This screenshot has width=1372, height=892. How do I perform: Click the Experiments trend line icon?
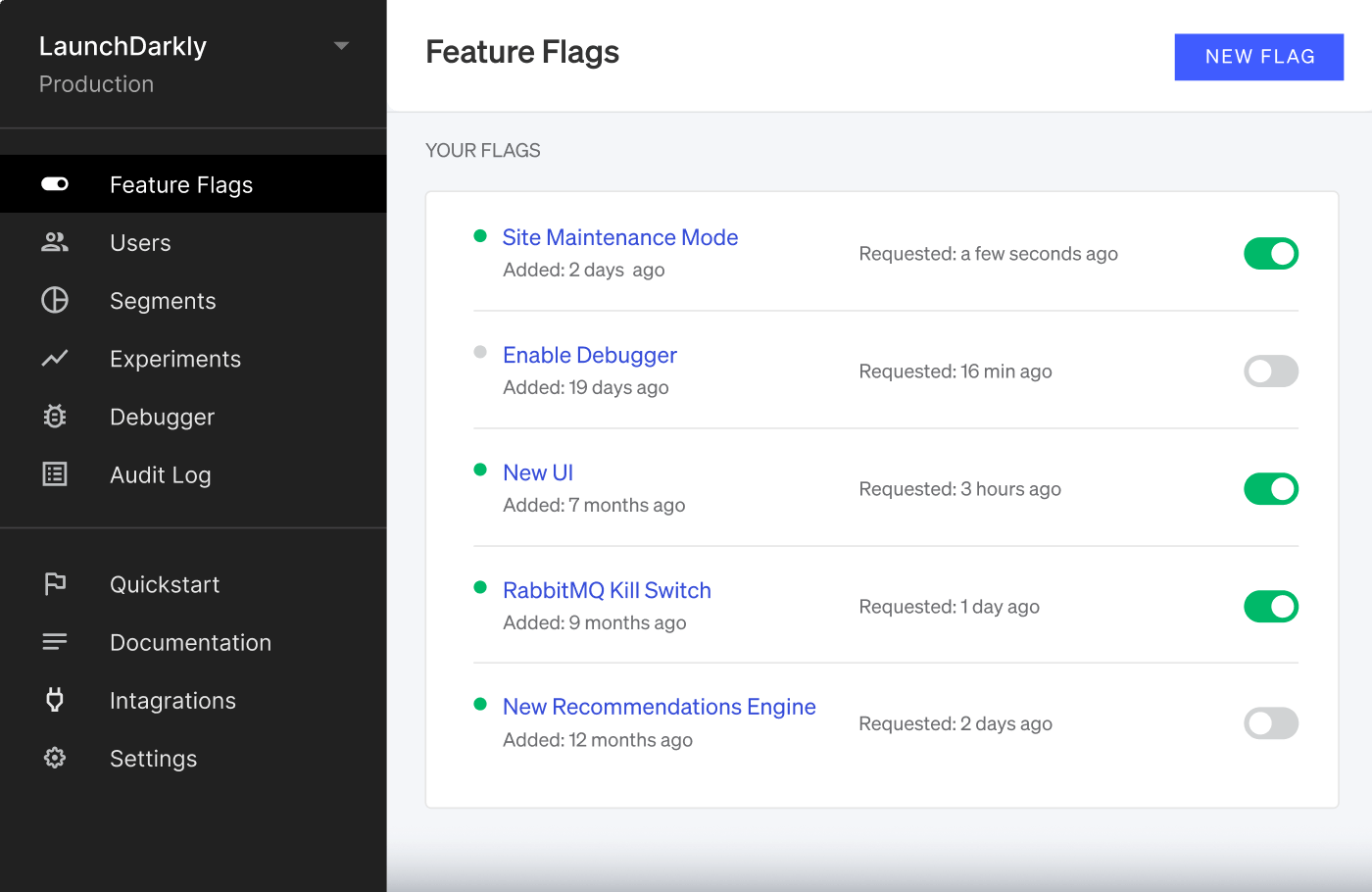[x=55, y=358]
